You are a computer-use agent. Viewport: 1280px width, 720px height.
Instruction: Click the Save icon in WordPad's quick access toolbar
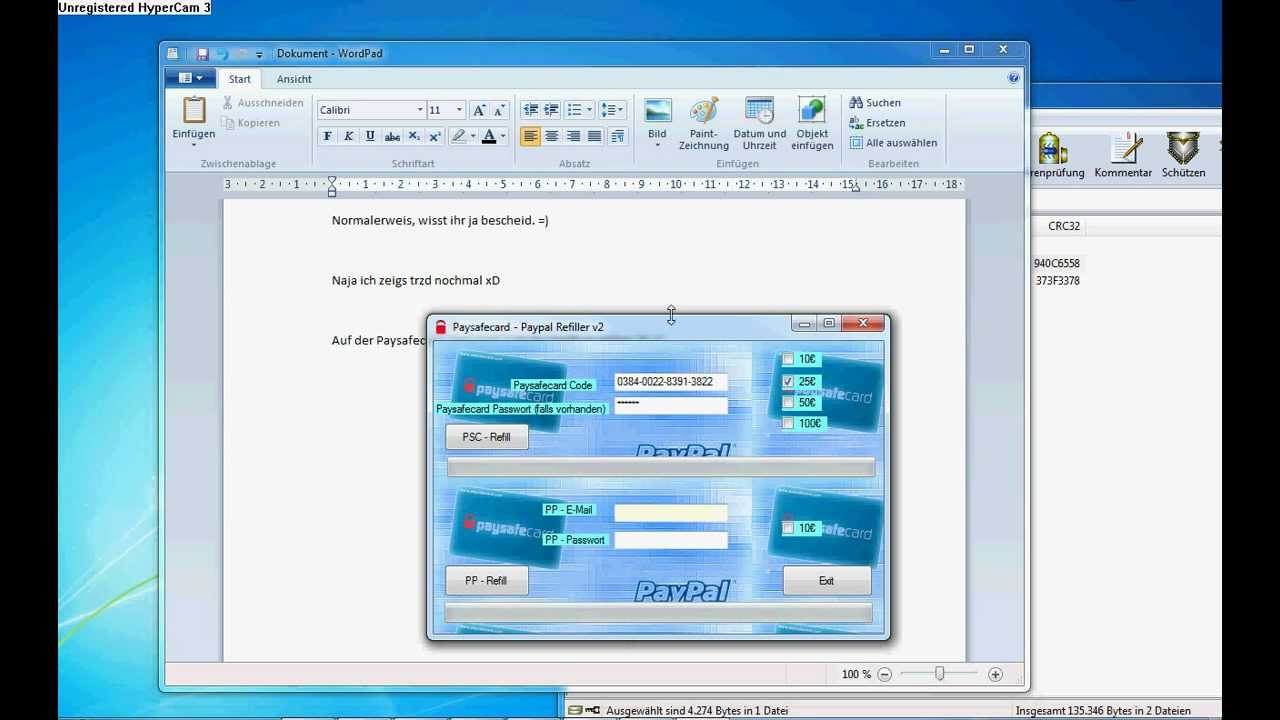[202, 54]
